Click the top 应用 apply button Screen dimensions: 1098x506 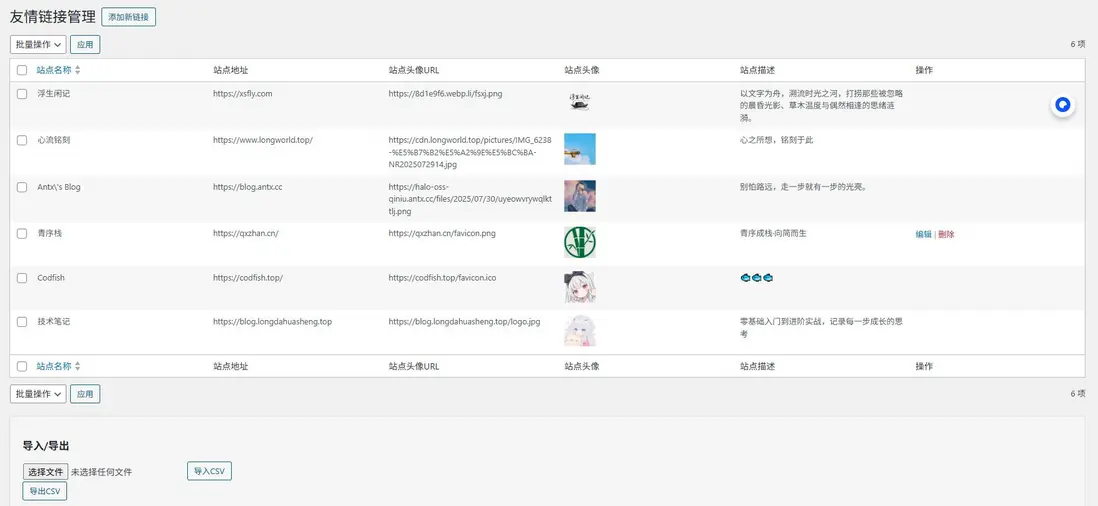(85, 45)
